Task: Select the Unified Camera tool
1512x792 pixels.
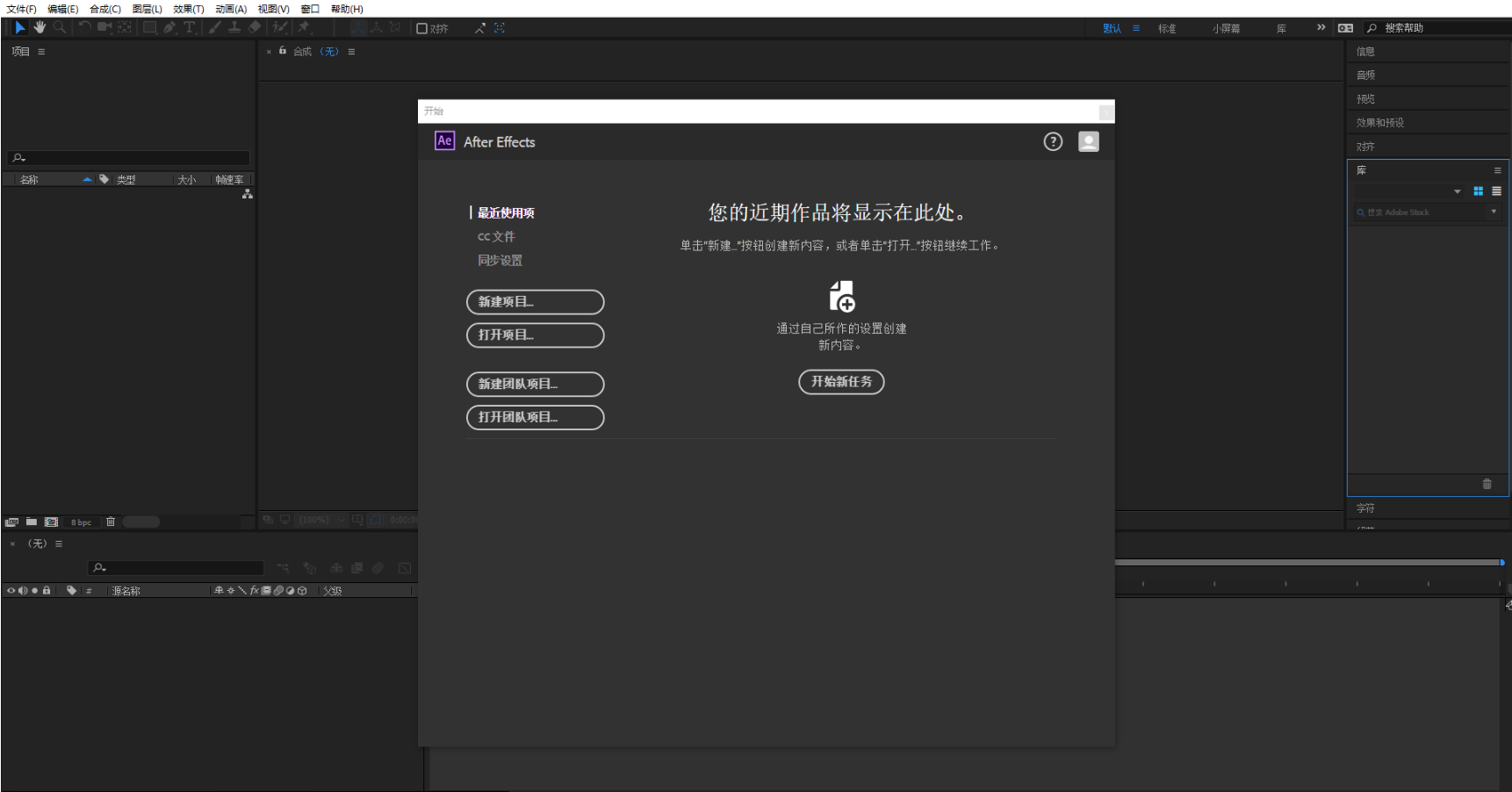Action: point(104,28)
